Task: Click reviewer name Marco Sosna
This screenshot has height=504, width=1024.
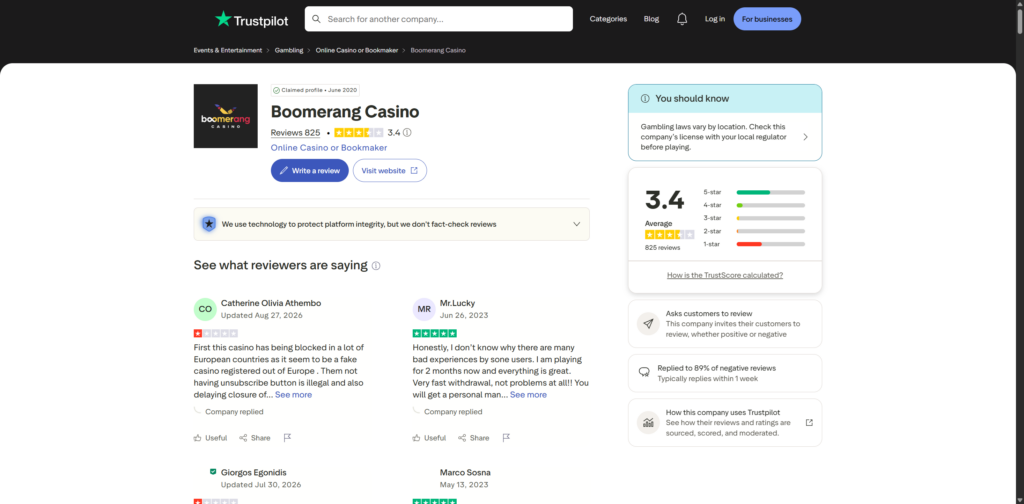Action: pos(465,472)
